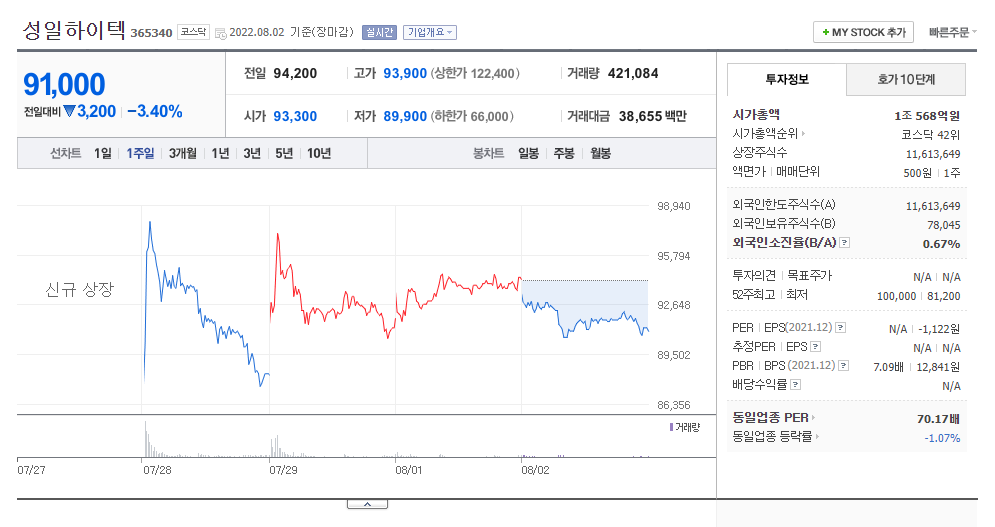Open help icon next to 배당수익률

point(795,385)
